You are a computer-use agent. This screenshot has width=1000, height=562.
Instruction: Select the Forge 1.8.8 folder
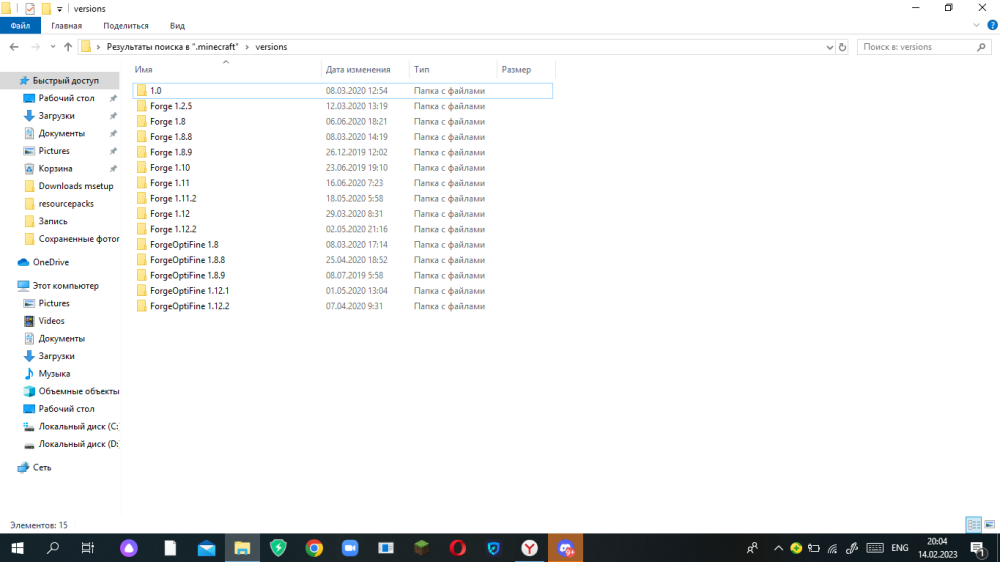pyautogui.click(x=342, y=137)
